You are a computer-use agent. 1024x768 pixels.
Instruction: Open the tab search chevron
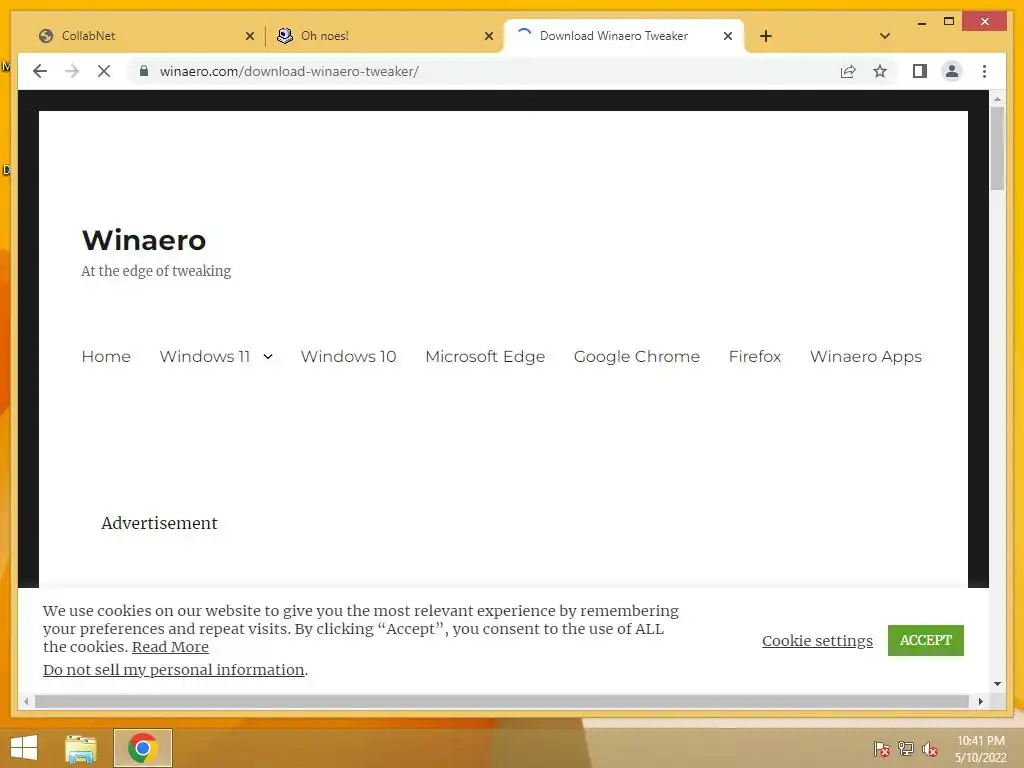(885, 36)
